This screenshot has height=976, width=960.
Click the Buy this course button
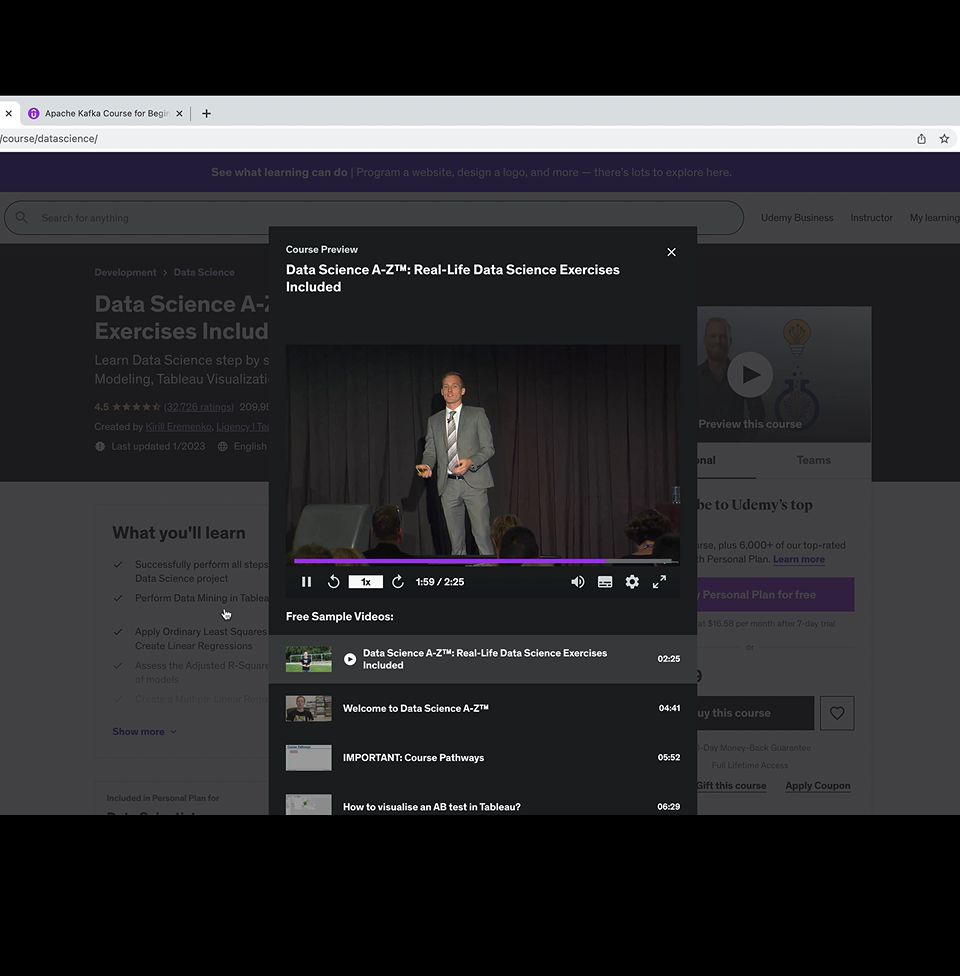755,713
